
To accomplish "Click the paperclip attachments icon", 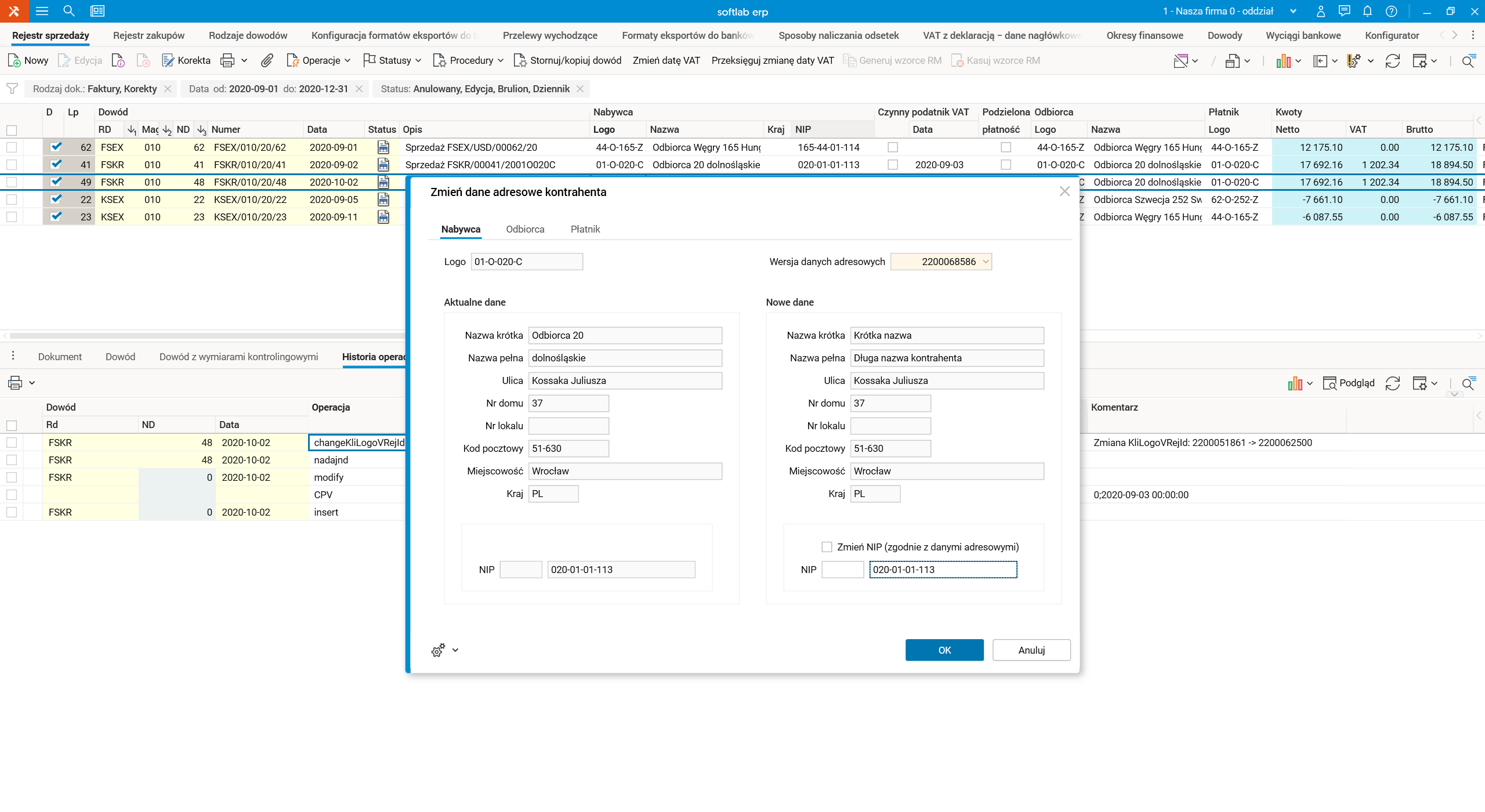I will pos(266,60).
